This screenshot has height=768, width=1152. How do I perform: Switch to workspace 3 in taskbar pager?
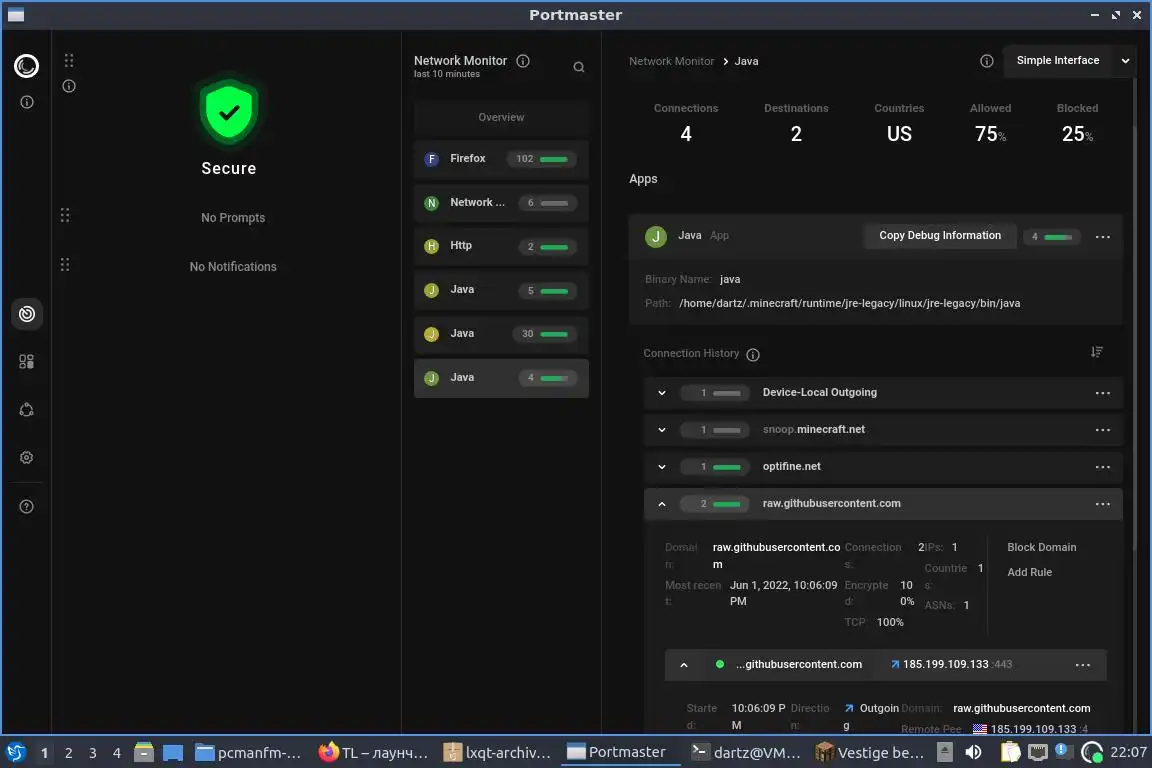tap(93, 753)
